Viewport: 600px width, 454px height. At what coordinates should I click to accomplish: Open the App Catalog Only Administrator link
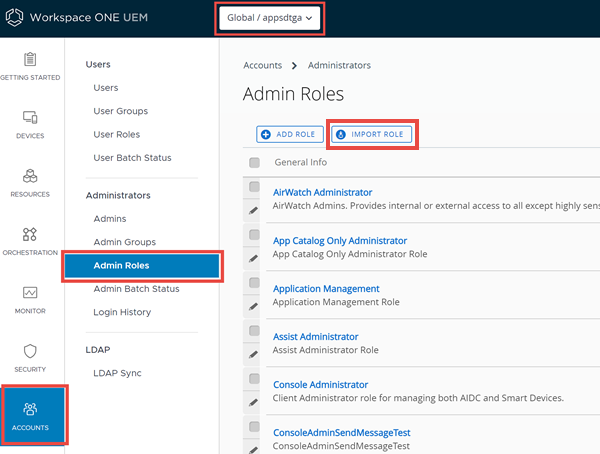pos(340,241)
